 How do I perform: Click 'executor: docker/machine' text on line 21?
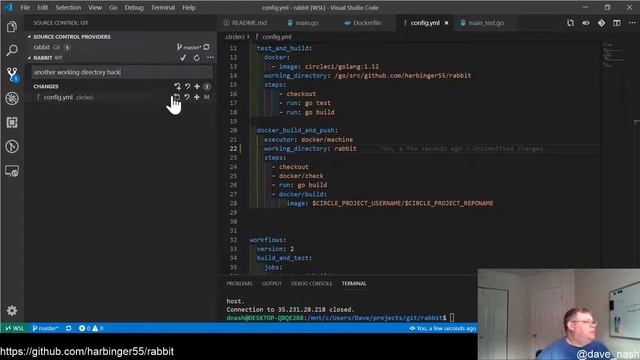click(x=308, y=140)
